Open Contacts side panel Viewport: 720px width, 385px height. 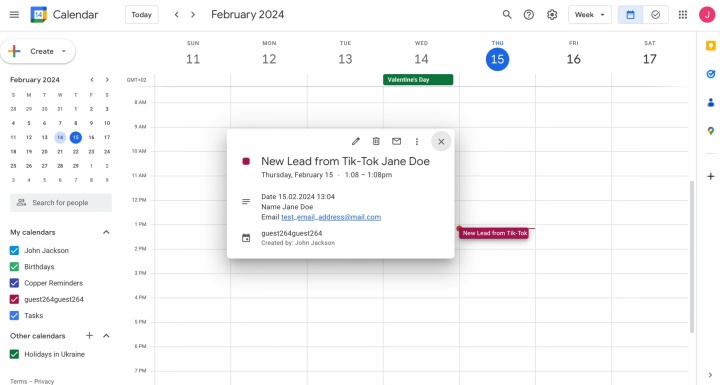click(x=710, y=102)
